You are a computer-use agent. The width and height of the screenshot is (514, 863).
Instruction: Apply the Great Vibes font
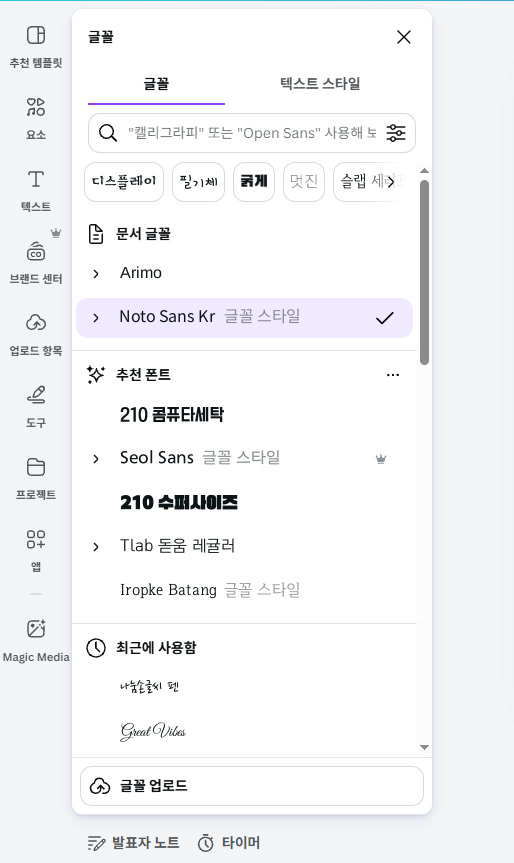(x=152, y=731)
